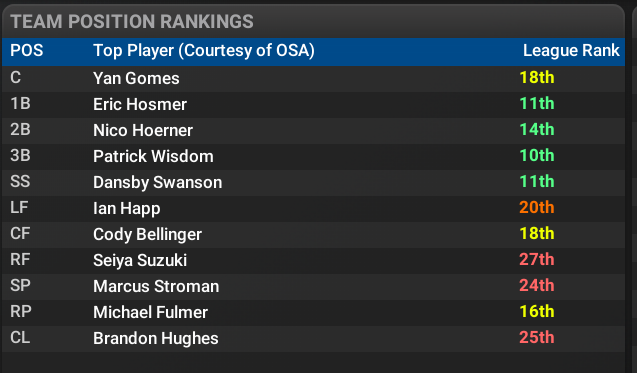This screenshot has width=637, height=373.
Task: View Ian Happ's profile
Action: click(127, 208)
